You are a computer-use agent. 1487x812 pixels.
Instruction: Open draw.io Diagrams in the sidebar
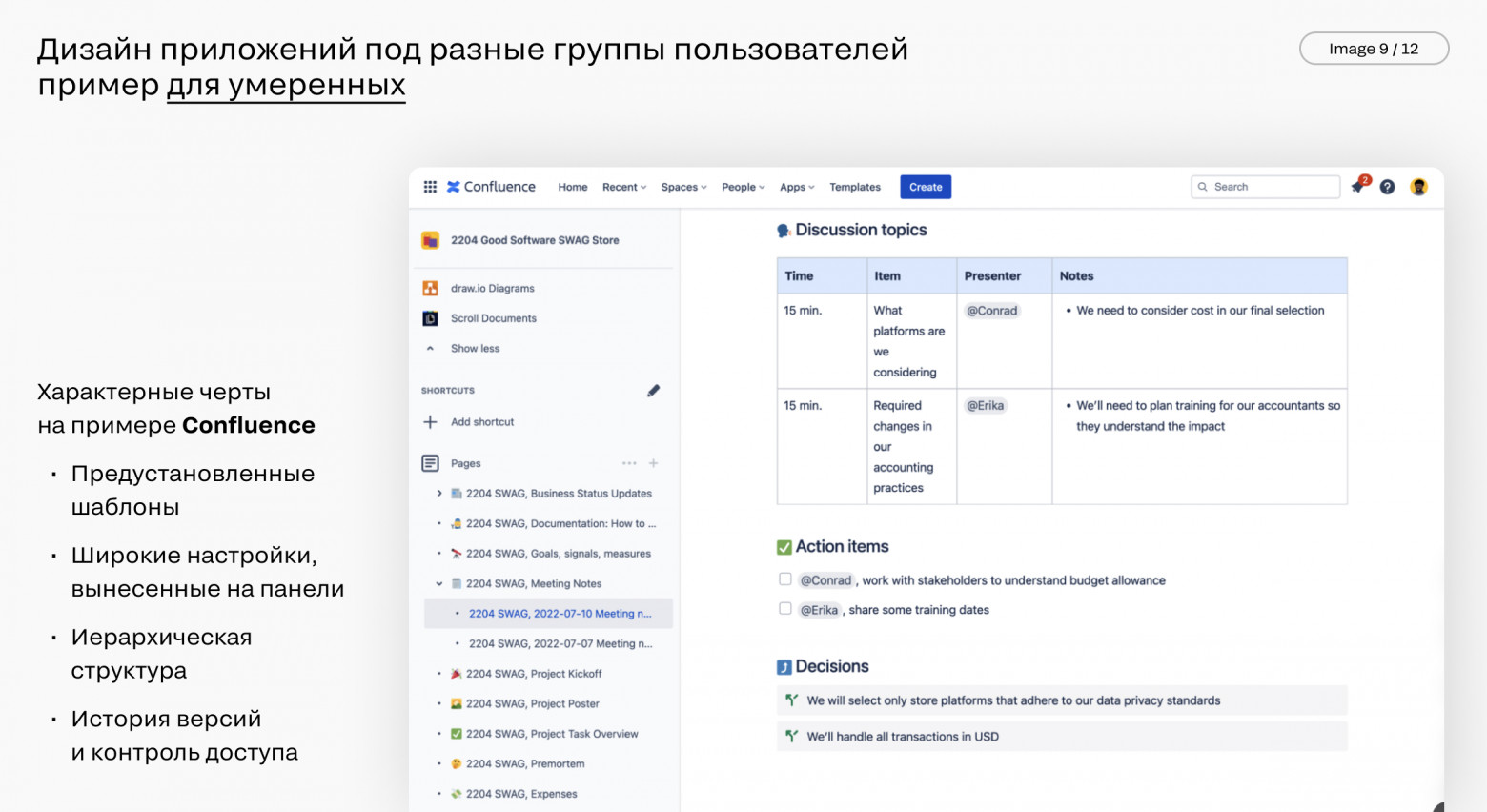pos(495,288)
